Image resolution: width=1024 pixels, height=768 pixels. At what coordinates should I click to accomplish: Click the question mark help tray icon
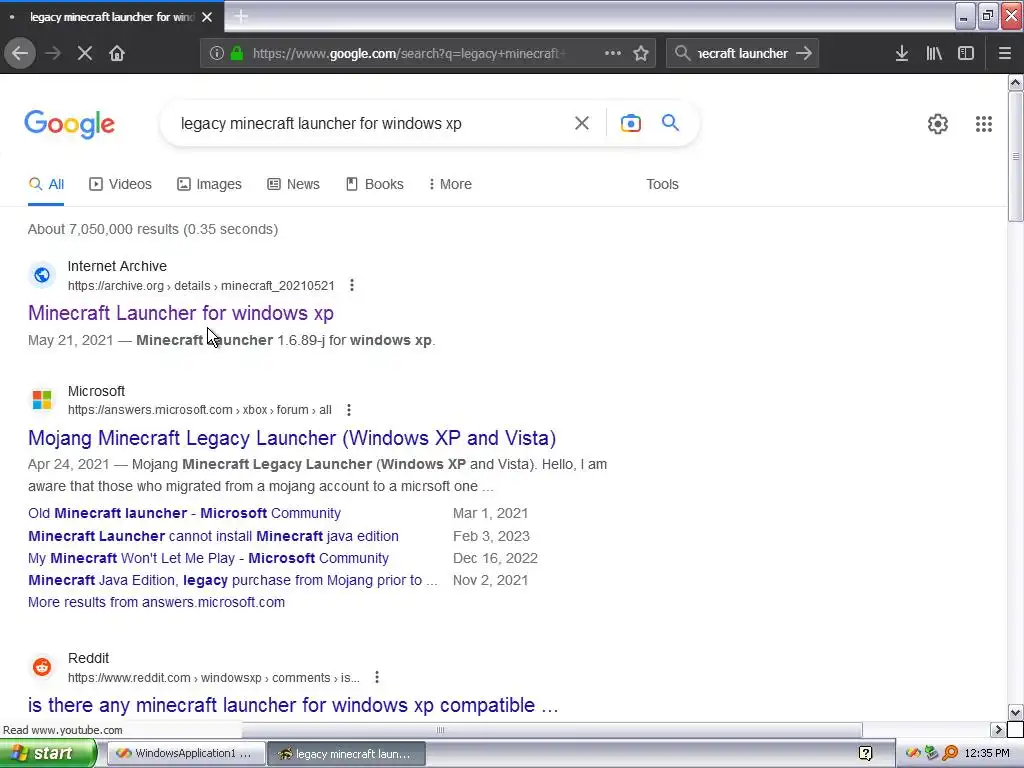(865, 754)
